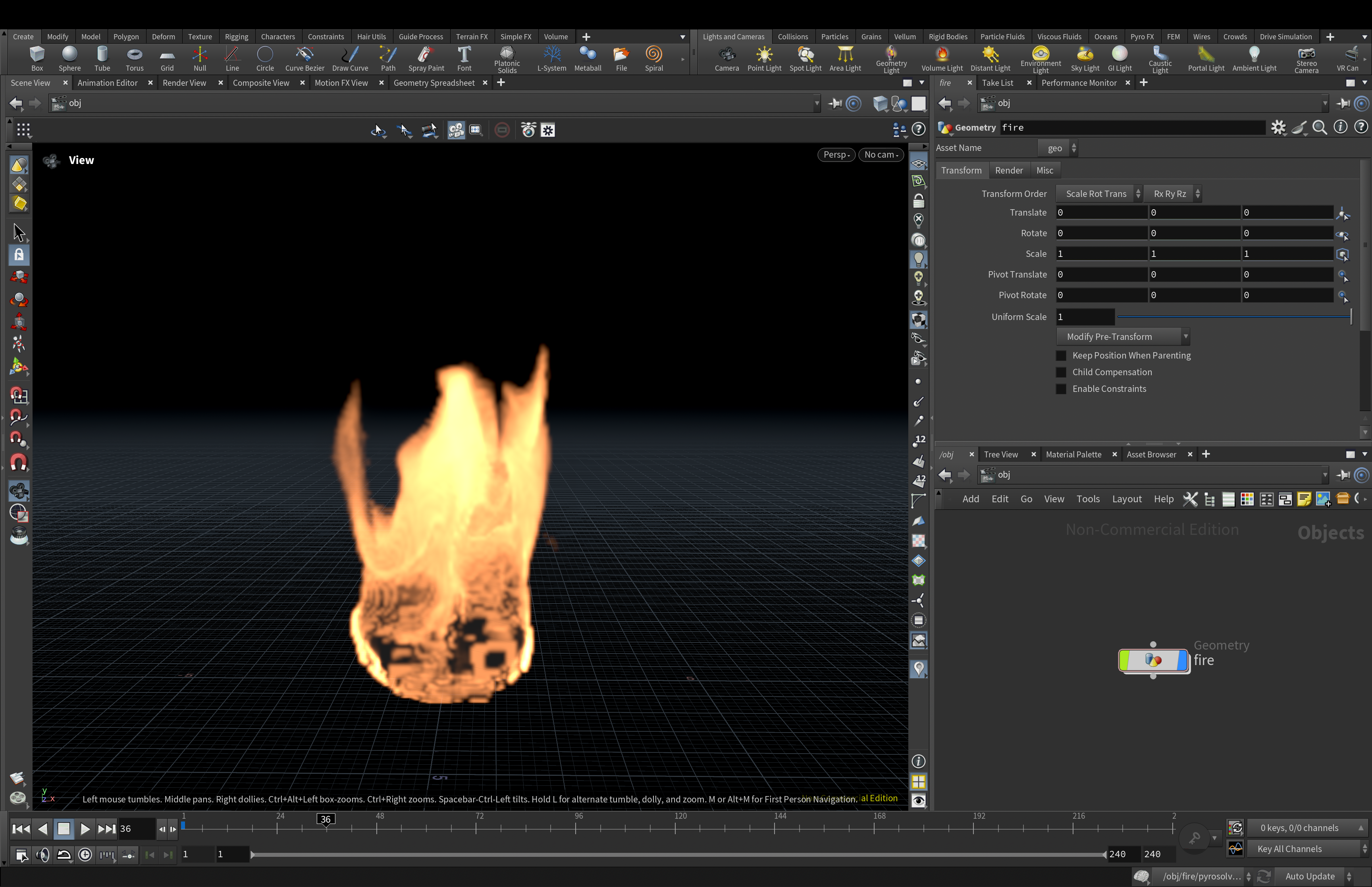Select the Spot Light shelf tool
The width and height of the screenshot is (1372, 887).
[805, 59]
